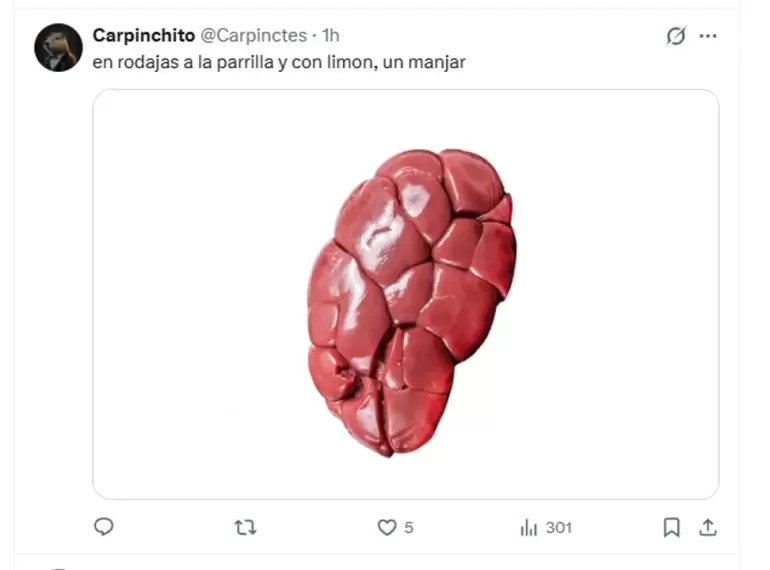
Task: Open the @Carpinctes handle link
Action: (253, 35)
